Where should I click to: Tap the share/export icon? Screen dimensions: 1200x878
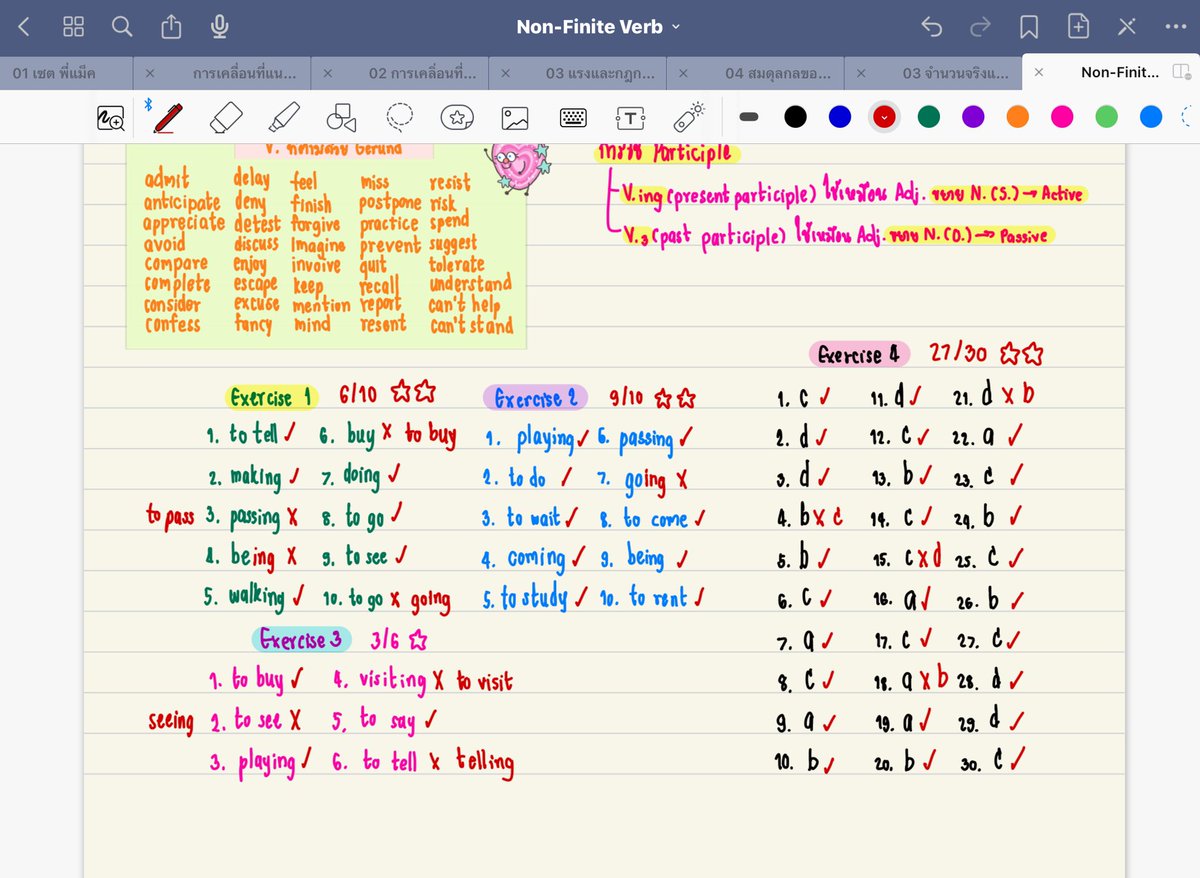(171, 27)
